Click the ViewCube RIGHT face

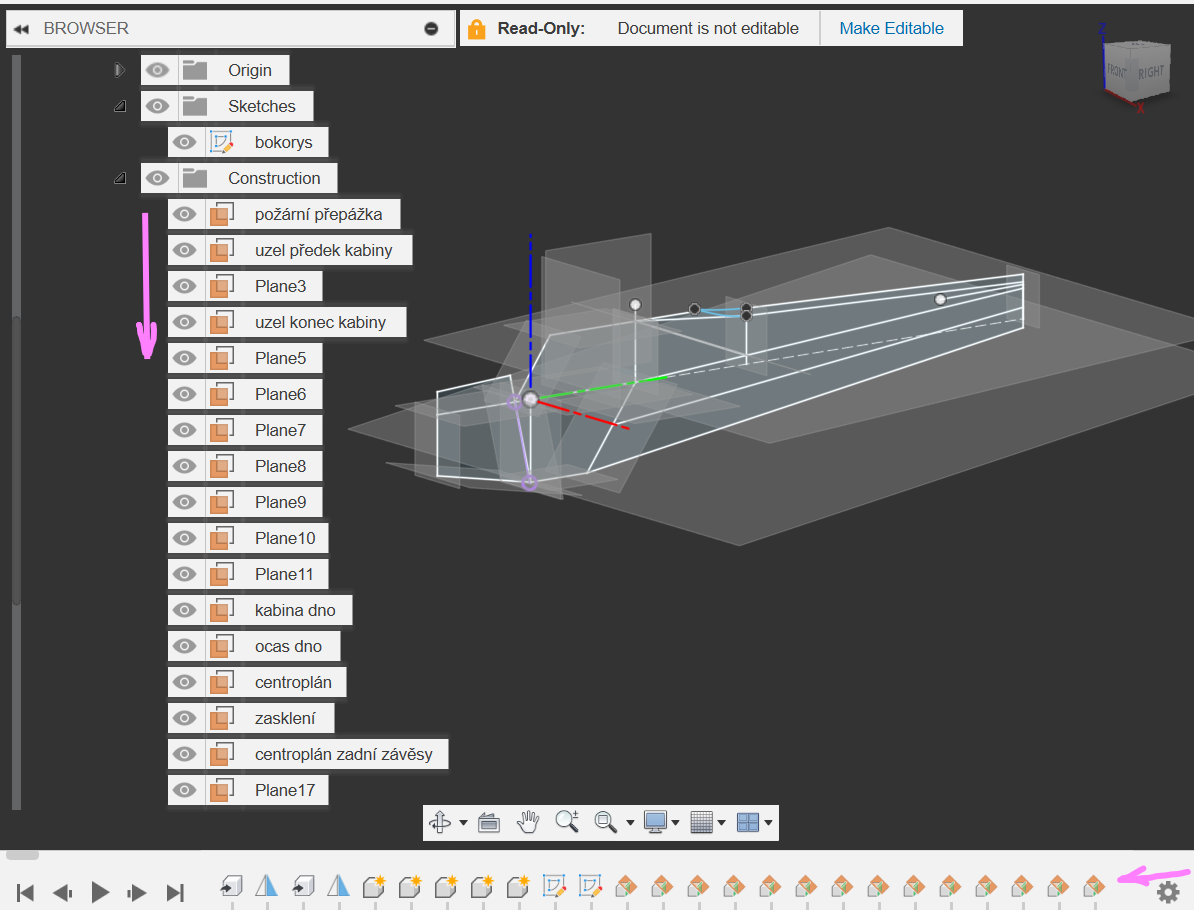(1150, 72)
